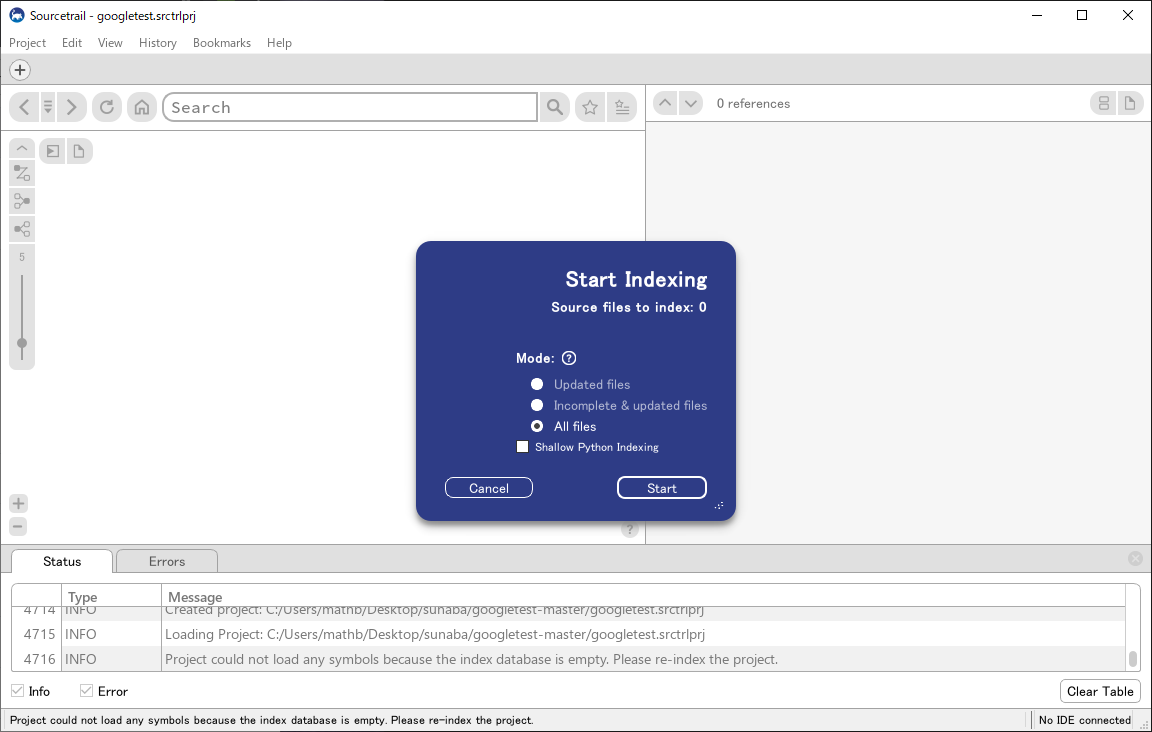Click the middle trail icon above the depth slider
The width and height of the screenshot is (1152, 732).
(x=22, y=201)
